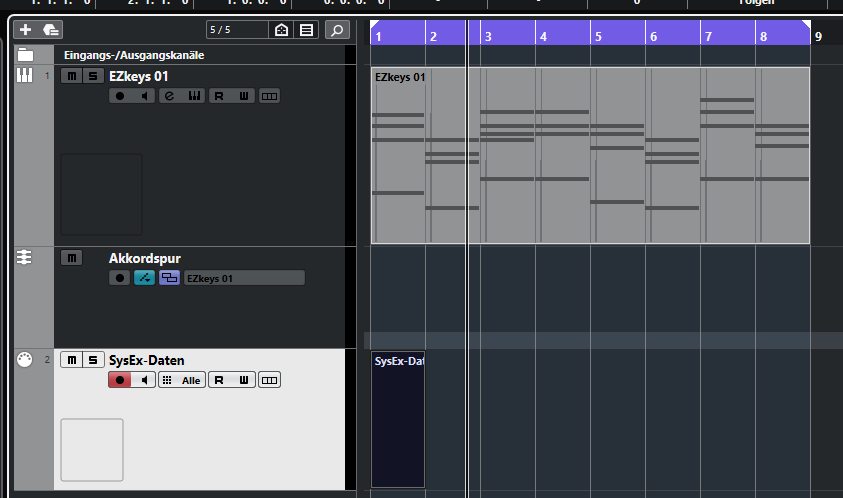Enable Read automation on SysEx-Daten
The image size is (843, 498).
click(219, 380)
